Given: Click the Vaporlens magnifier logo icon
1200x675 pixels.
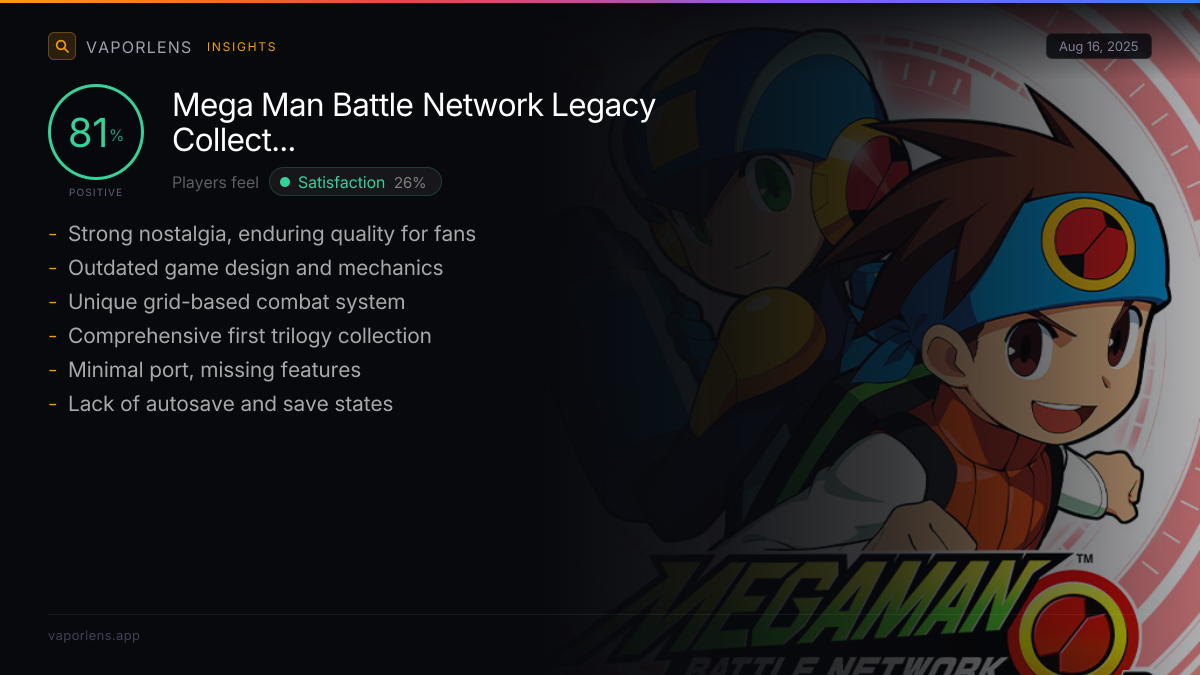Looking at the screenshot, I should click(x=62, y=46).
